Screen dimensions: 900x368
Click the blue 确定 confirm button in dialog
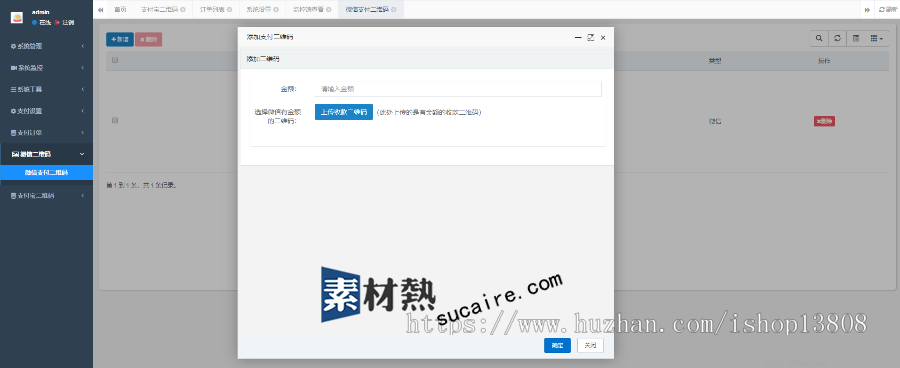[557, 346]
